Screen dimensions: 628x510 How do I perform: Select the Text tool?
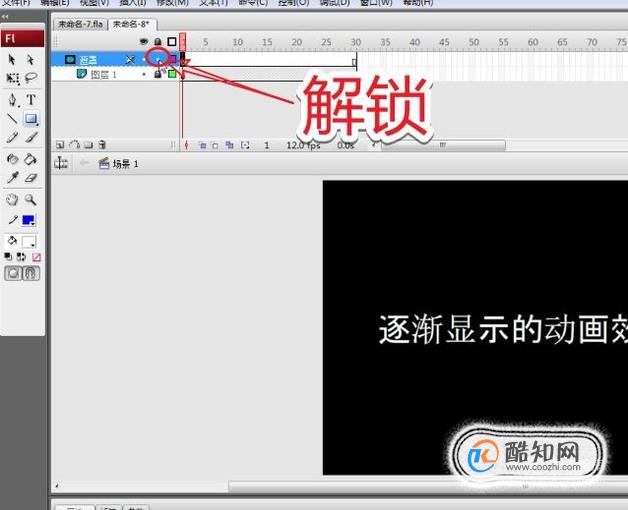tap(31, 100)
